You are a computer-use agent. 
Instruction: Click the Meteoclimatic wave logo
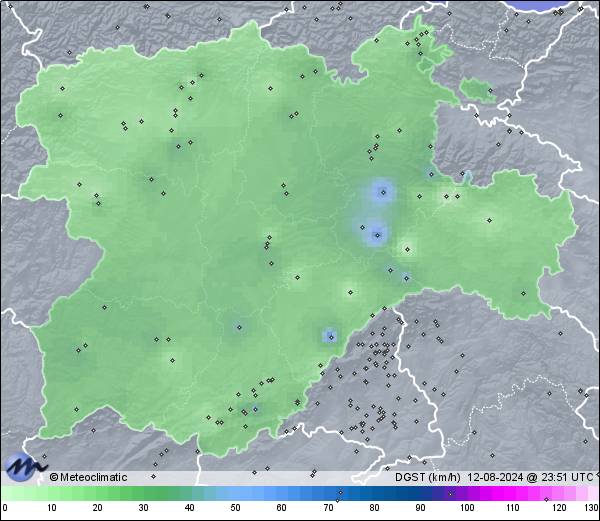(x=26, y=467)
